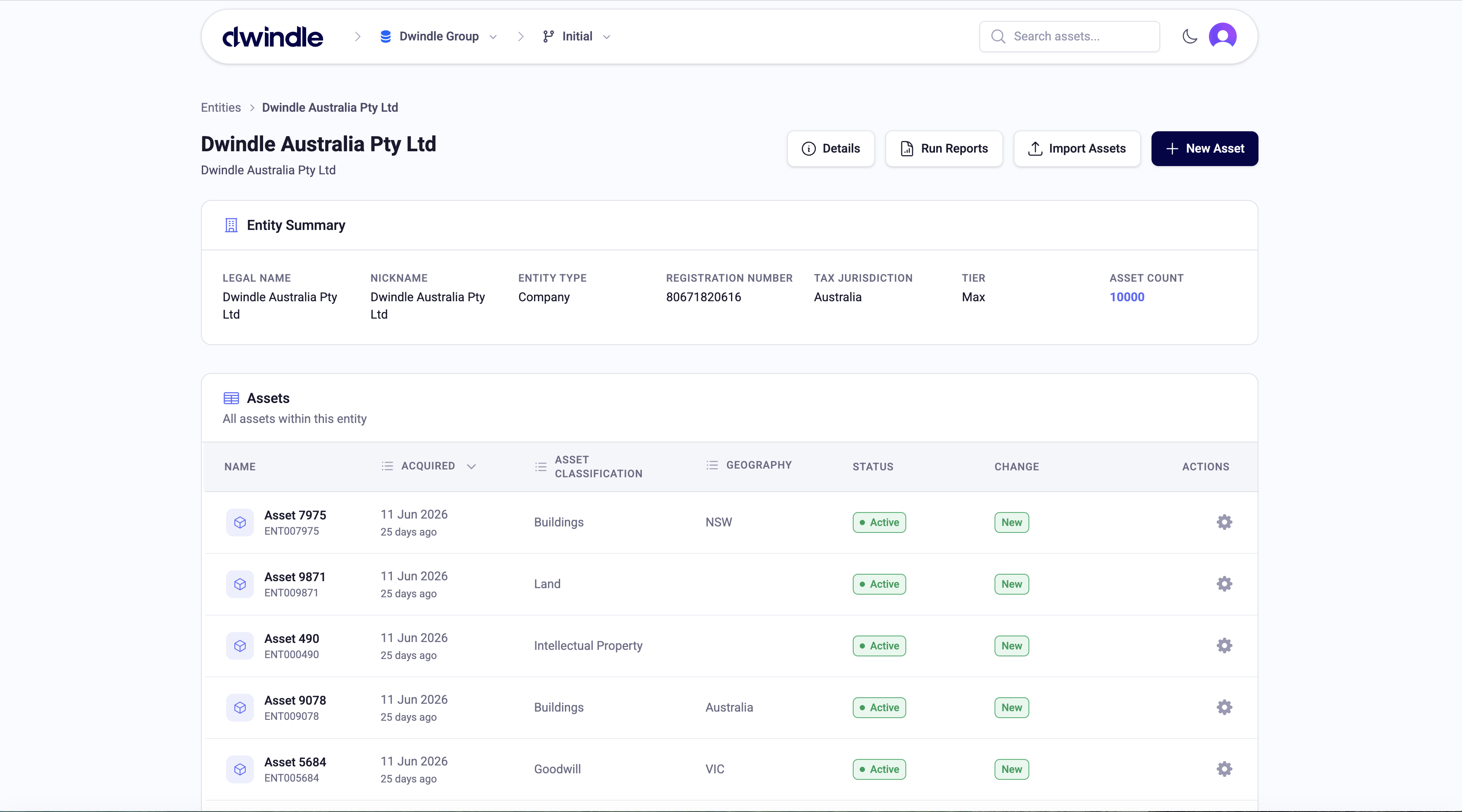Click Run Reports button
1462x812 pixels.
[944, 149]
